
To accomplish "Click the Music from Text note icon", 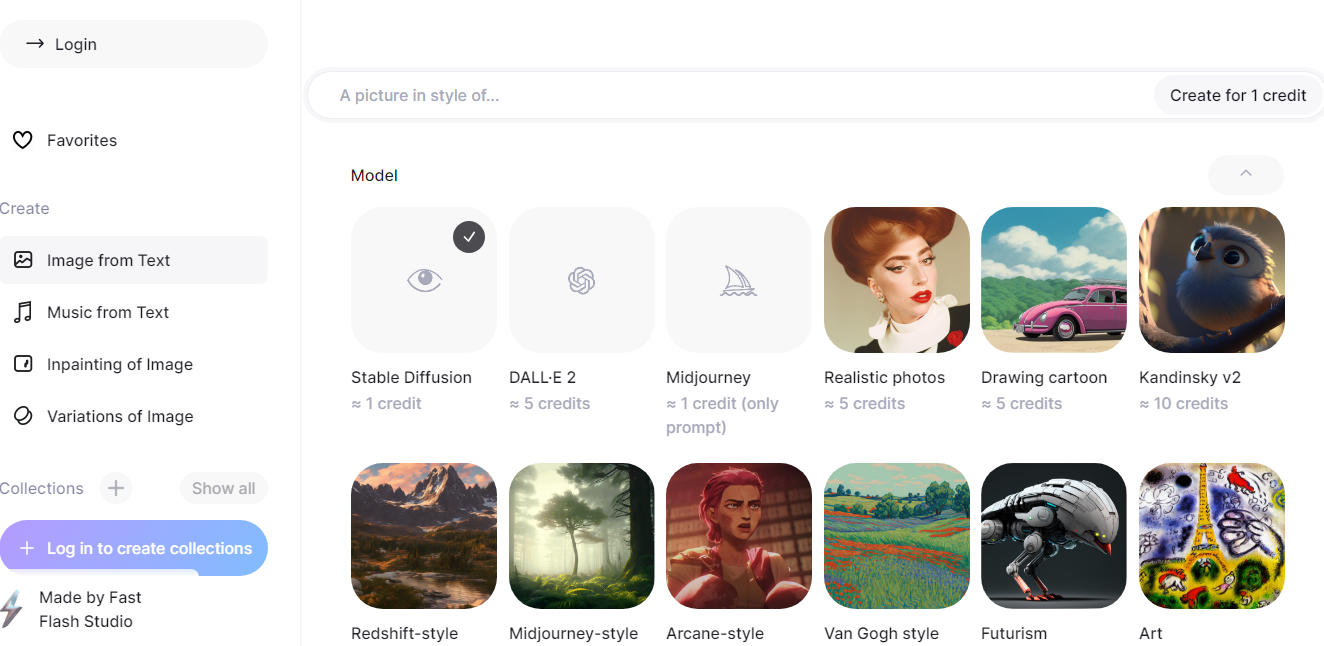I will [x=22, y=312].
